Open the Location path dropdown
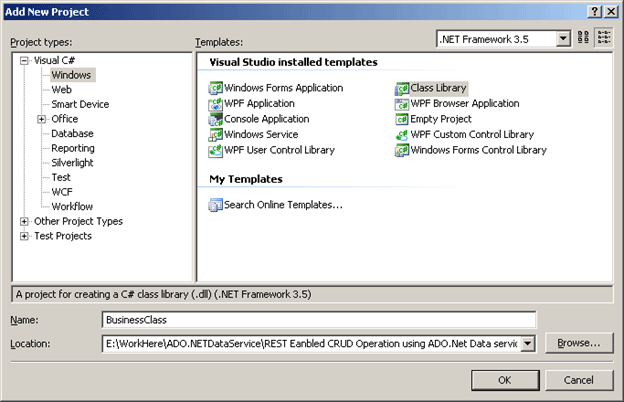 [527, 344]
